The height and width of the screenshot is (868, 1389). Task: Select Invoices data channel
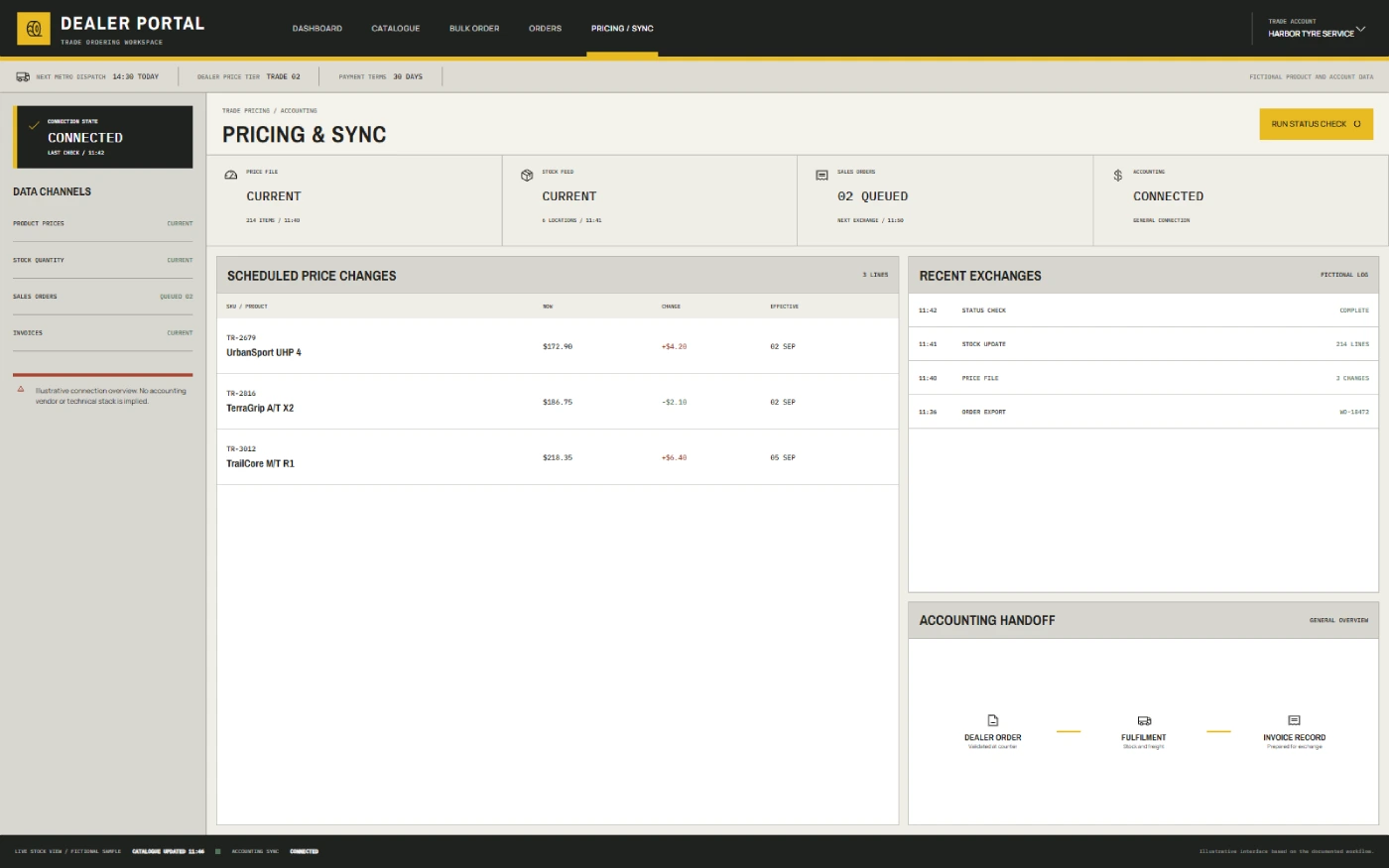(x=103, y=333)
